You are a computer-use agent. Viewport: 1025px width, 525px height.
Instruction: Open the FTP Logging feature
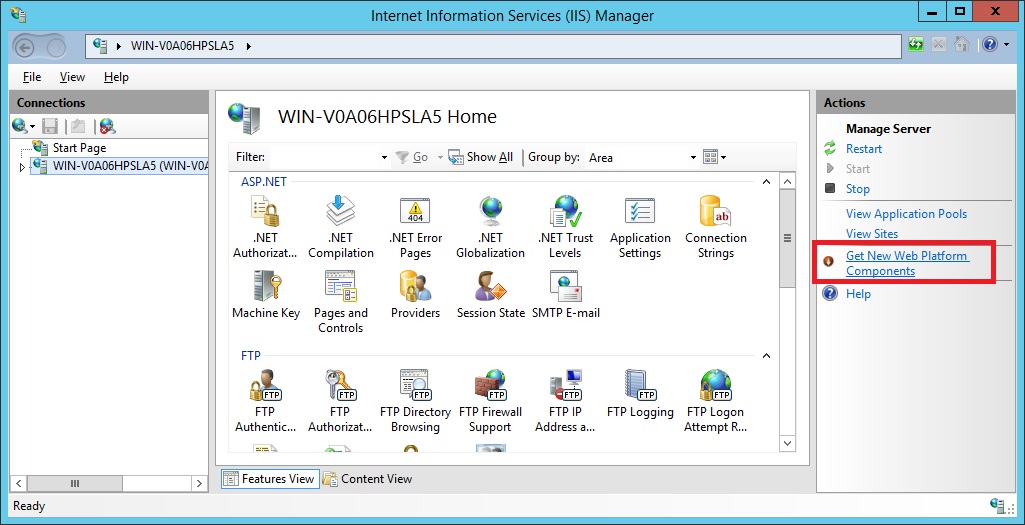pos(640,394)
